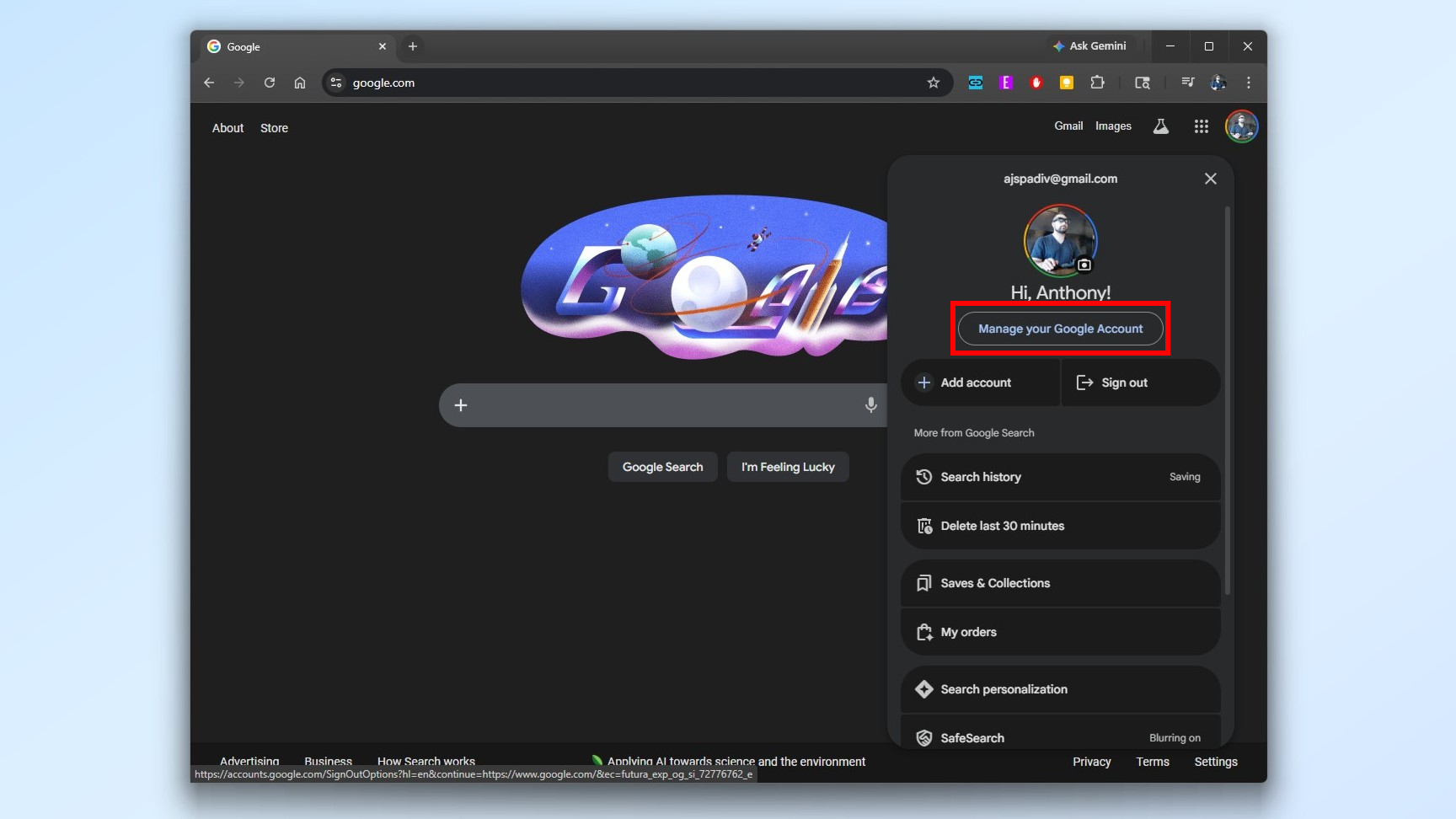Sign out of the Google account
This screenshot has width=1456, height=819.
point(1124,383)
